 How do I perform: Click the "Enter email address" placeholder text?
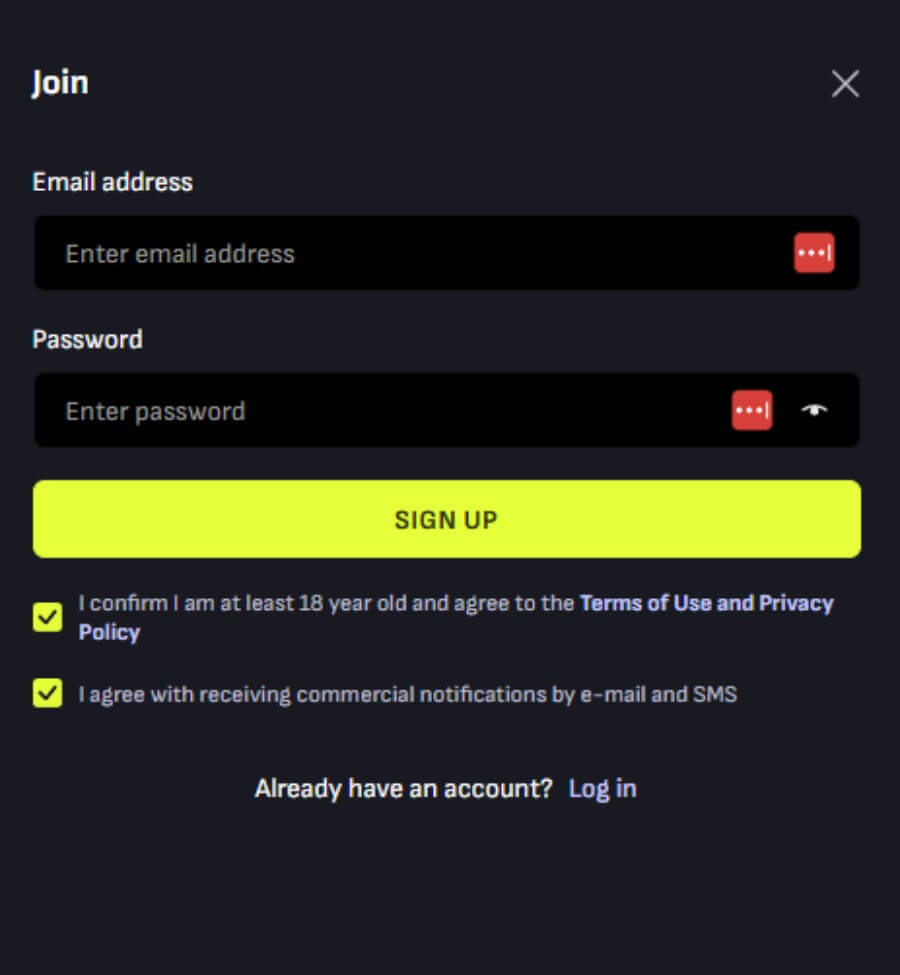[x=180, y=254]
